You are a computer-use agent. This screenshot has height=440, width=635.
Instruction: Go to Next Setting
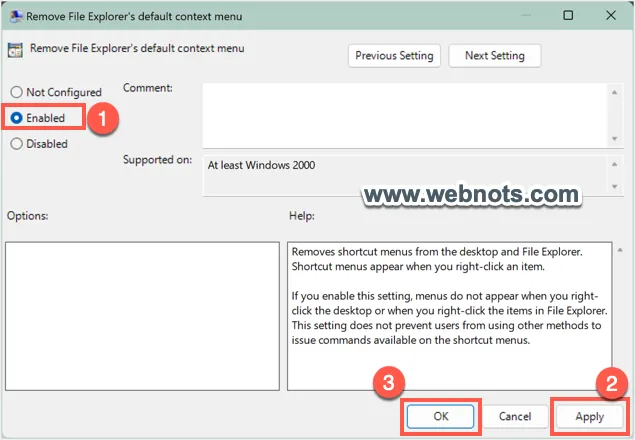point(494,56)
